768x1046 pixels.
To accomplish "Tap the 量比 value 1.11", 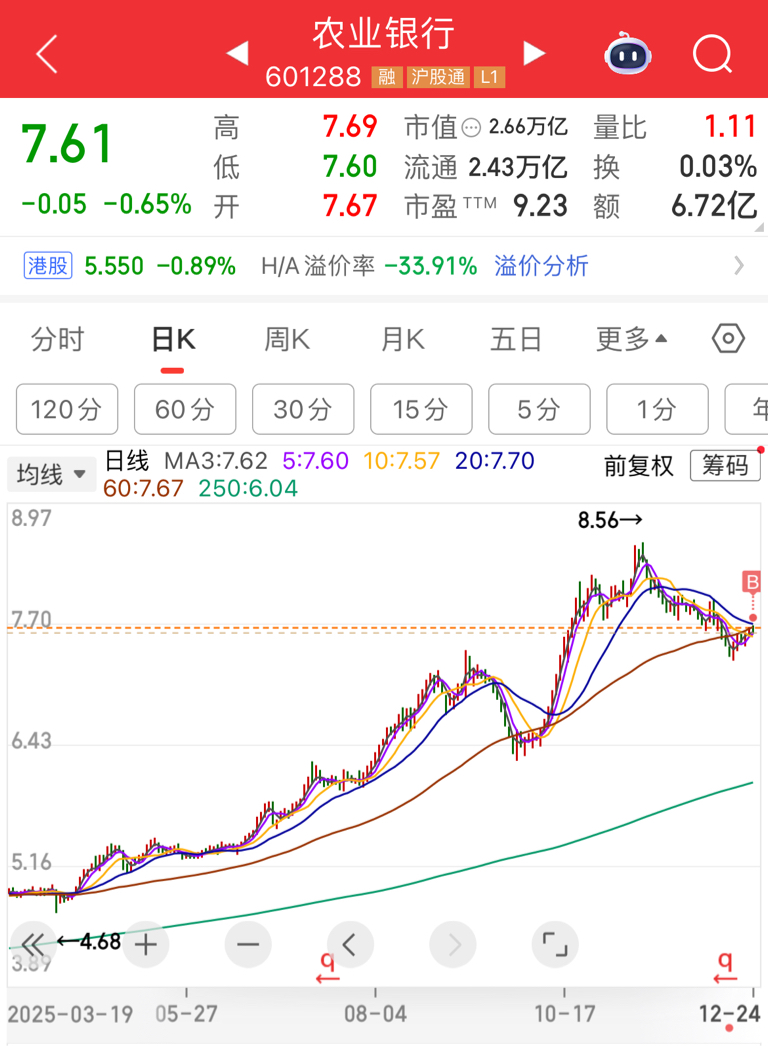I will (730, 126).
